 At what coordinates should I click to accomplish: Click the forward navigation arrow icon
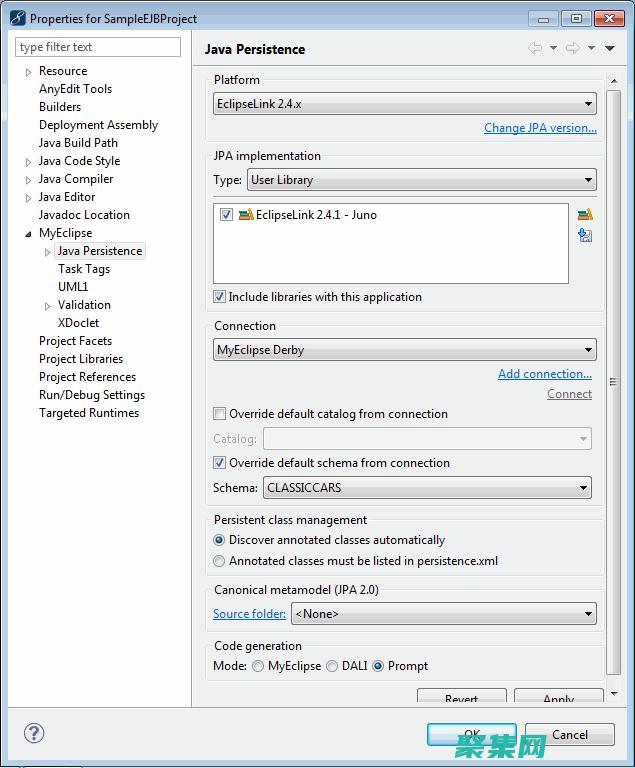[572, 48]
